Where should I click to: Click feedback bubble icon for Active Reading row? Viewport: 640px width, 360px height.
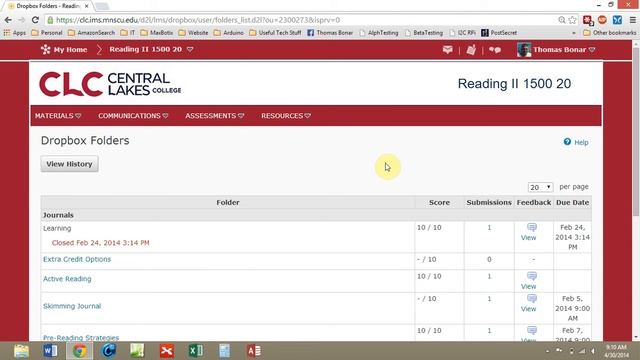pos(531,276)
